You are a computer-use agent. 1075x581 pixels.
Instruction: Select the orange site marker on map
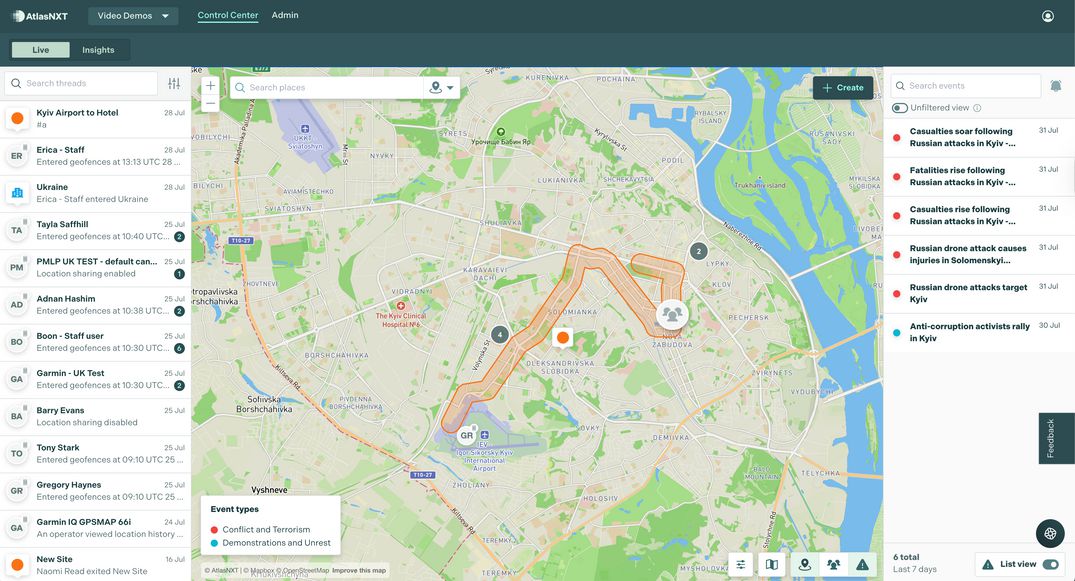[x=563, y=337]
